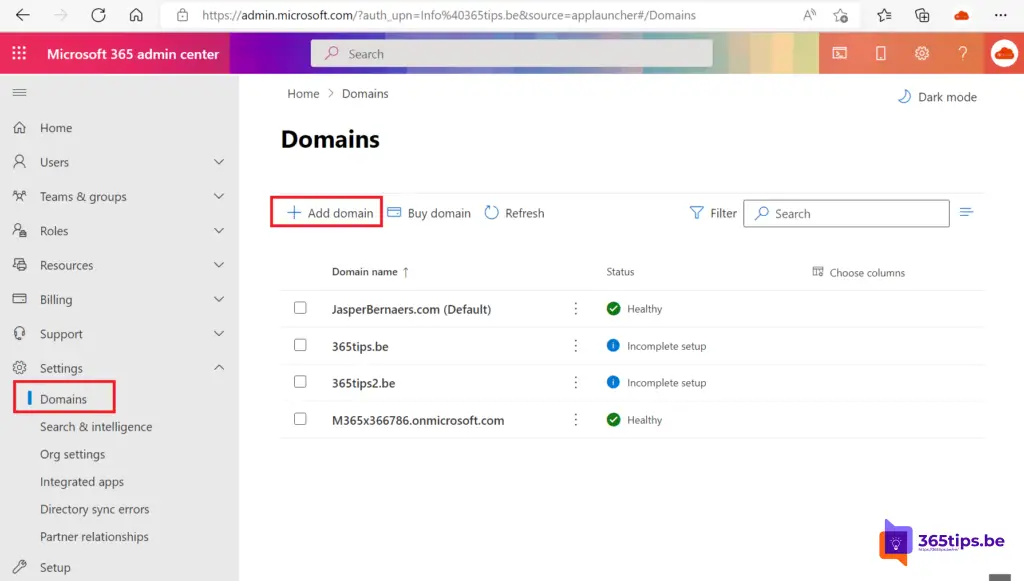Select the 365tips.be checkbox

[x=300, y=345]
